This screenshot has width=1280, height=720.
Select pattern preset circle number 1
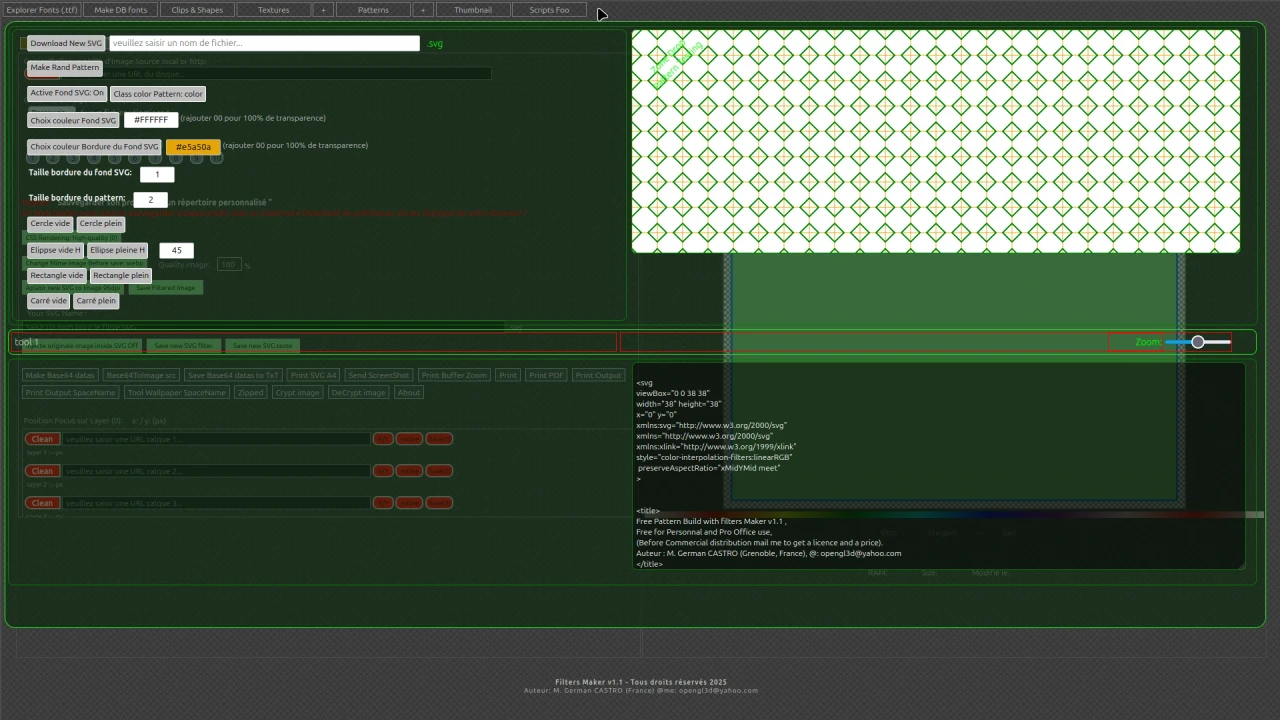click(33, 158)
